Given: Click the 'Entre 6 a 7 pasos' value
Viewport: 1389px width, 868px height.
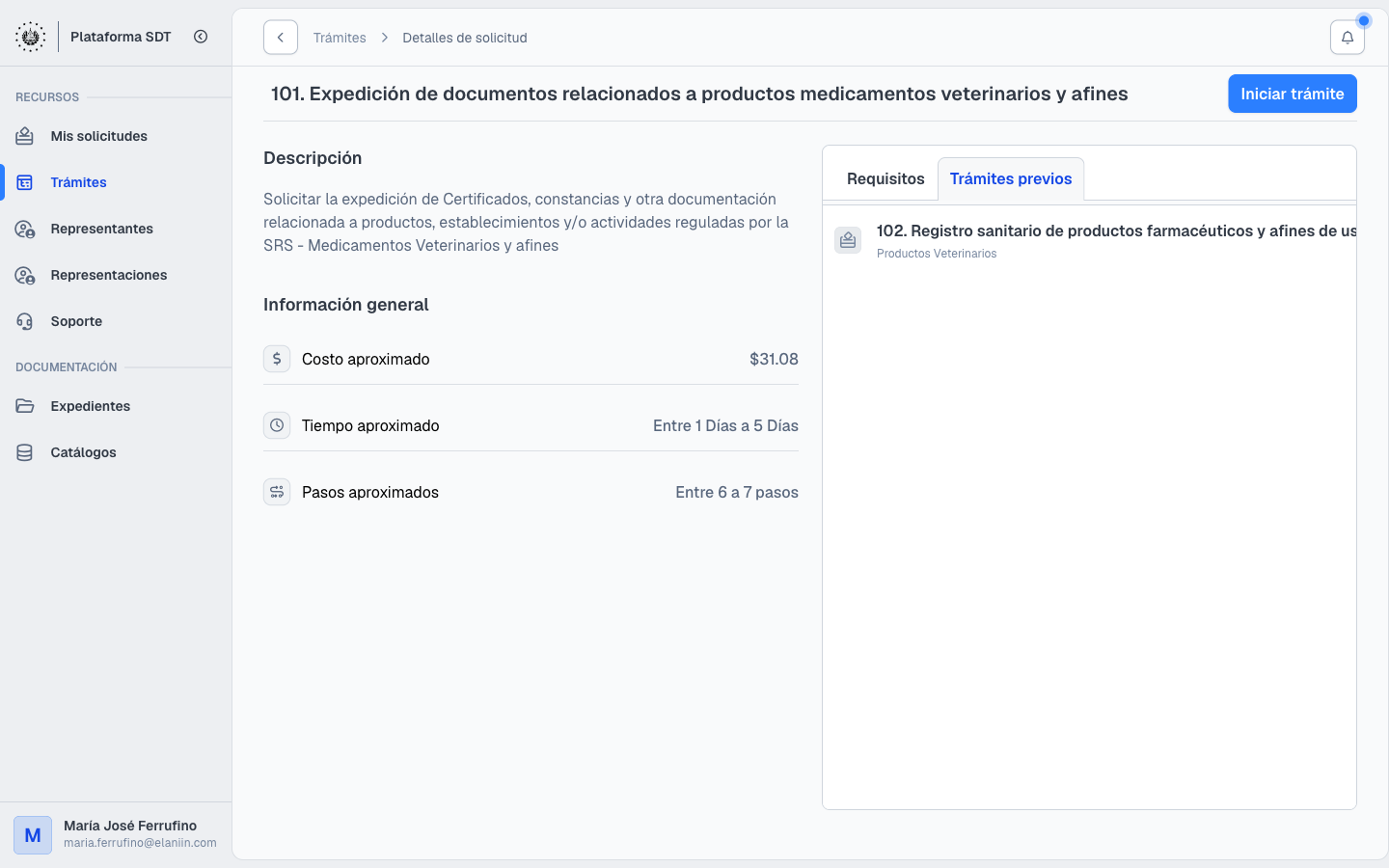Looking at the screenshot, I should 737,492.
